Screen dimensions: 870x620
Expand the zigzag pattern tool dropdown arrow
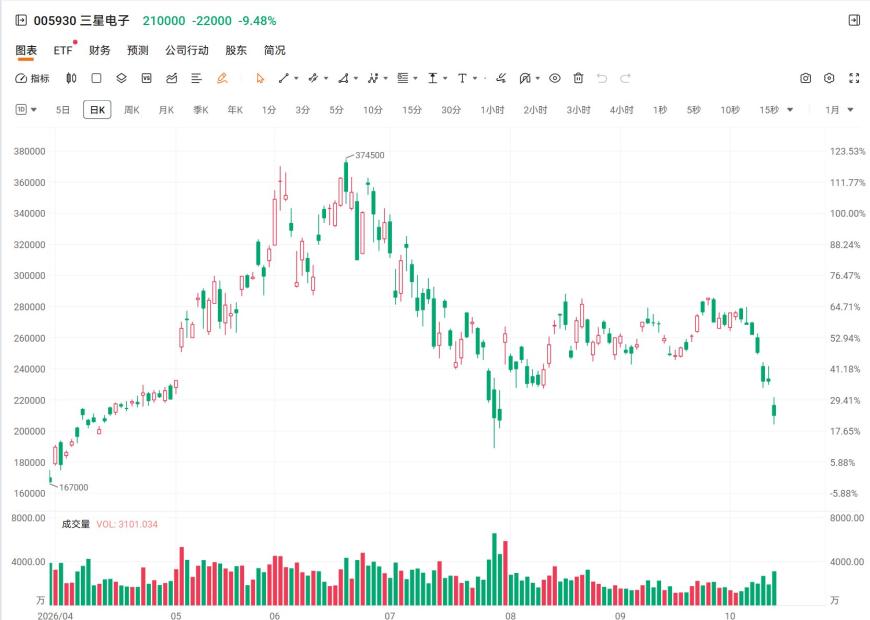(x=386, y=78)
